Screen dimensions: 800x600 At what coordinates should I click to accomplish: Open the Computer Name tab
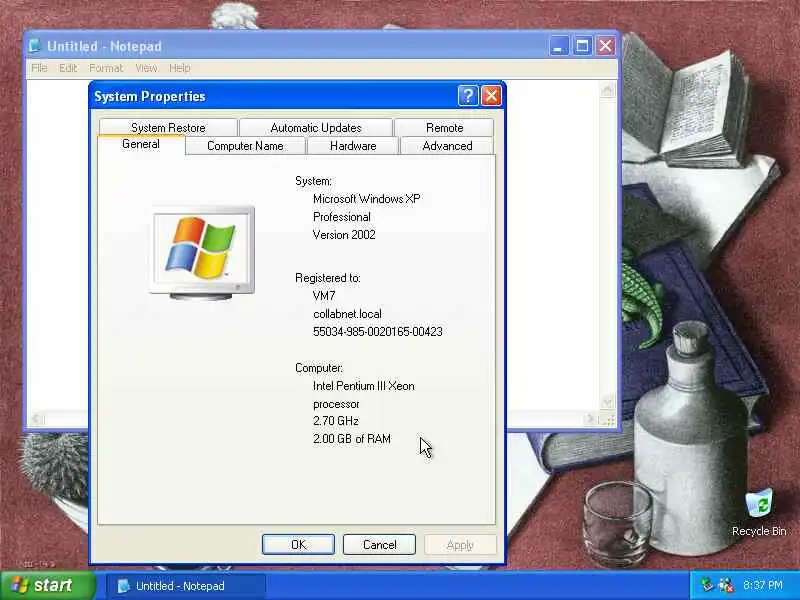click(x=245, y=146)
